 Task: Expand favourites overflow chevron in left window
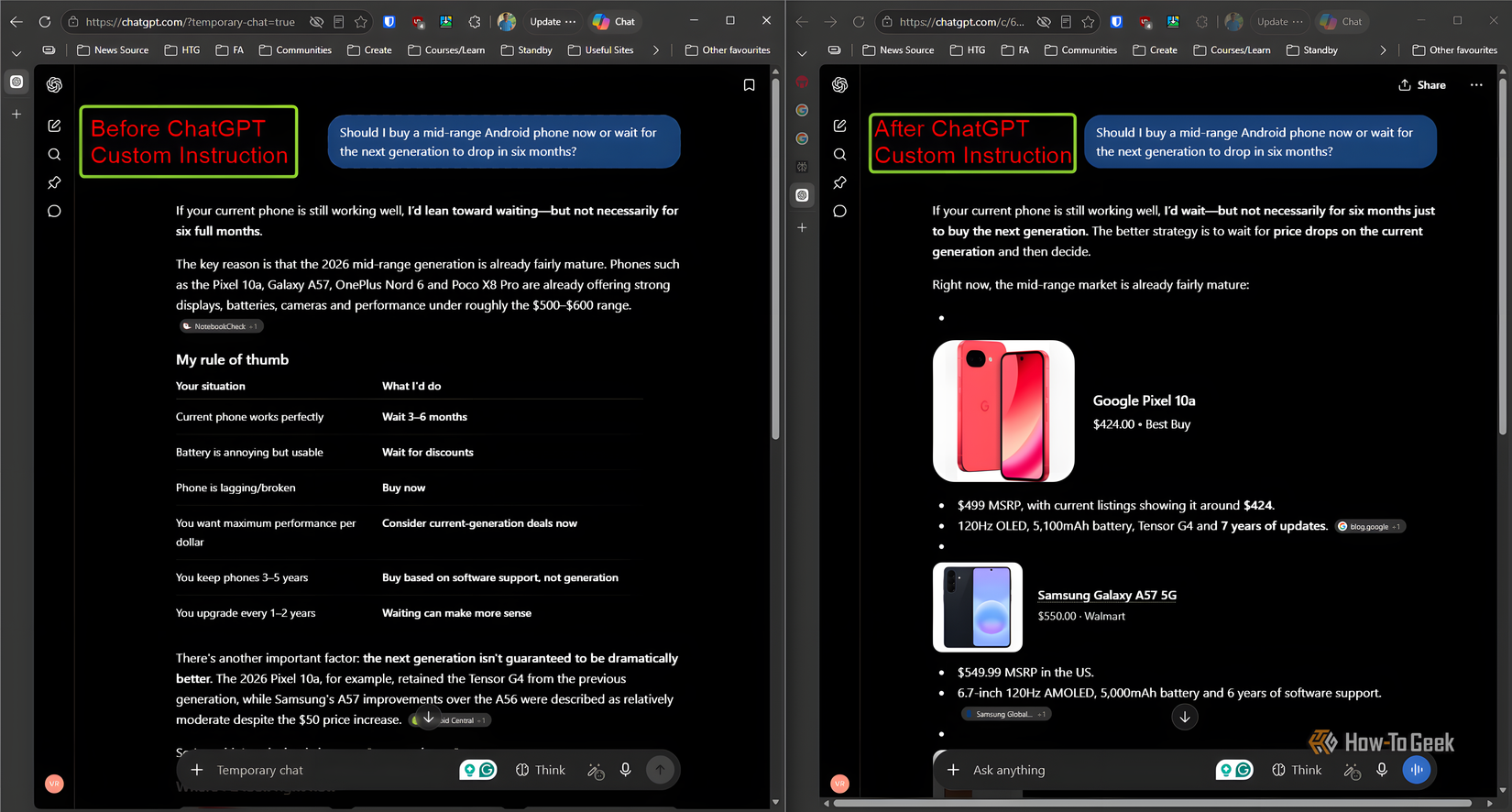pyautogui.click(x=656, y=50)
